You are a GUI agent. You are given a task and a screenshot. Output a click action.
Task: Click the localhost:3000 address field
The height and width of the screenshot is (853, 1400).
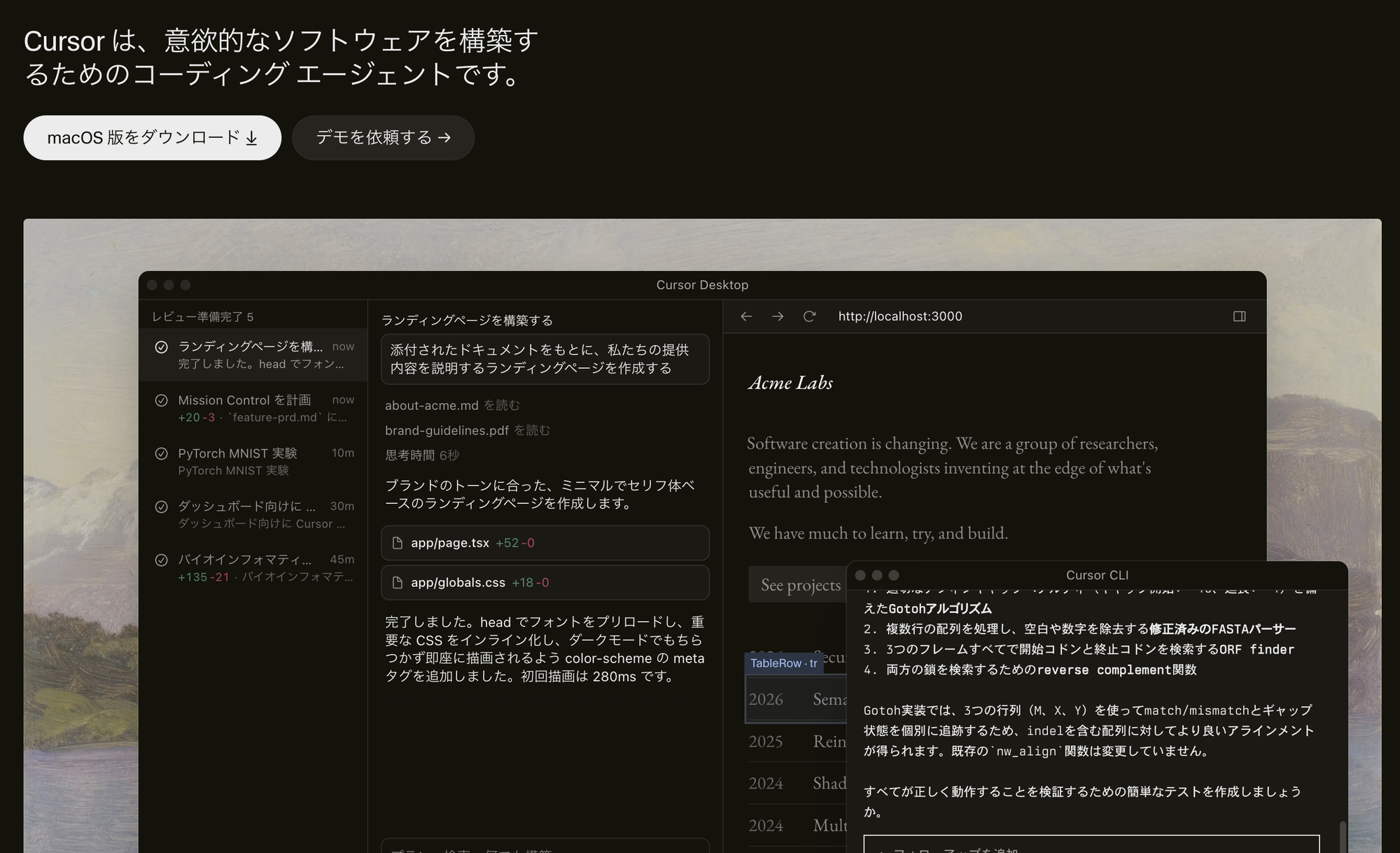[x=900, y=316]
